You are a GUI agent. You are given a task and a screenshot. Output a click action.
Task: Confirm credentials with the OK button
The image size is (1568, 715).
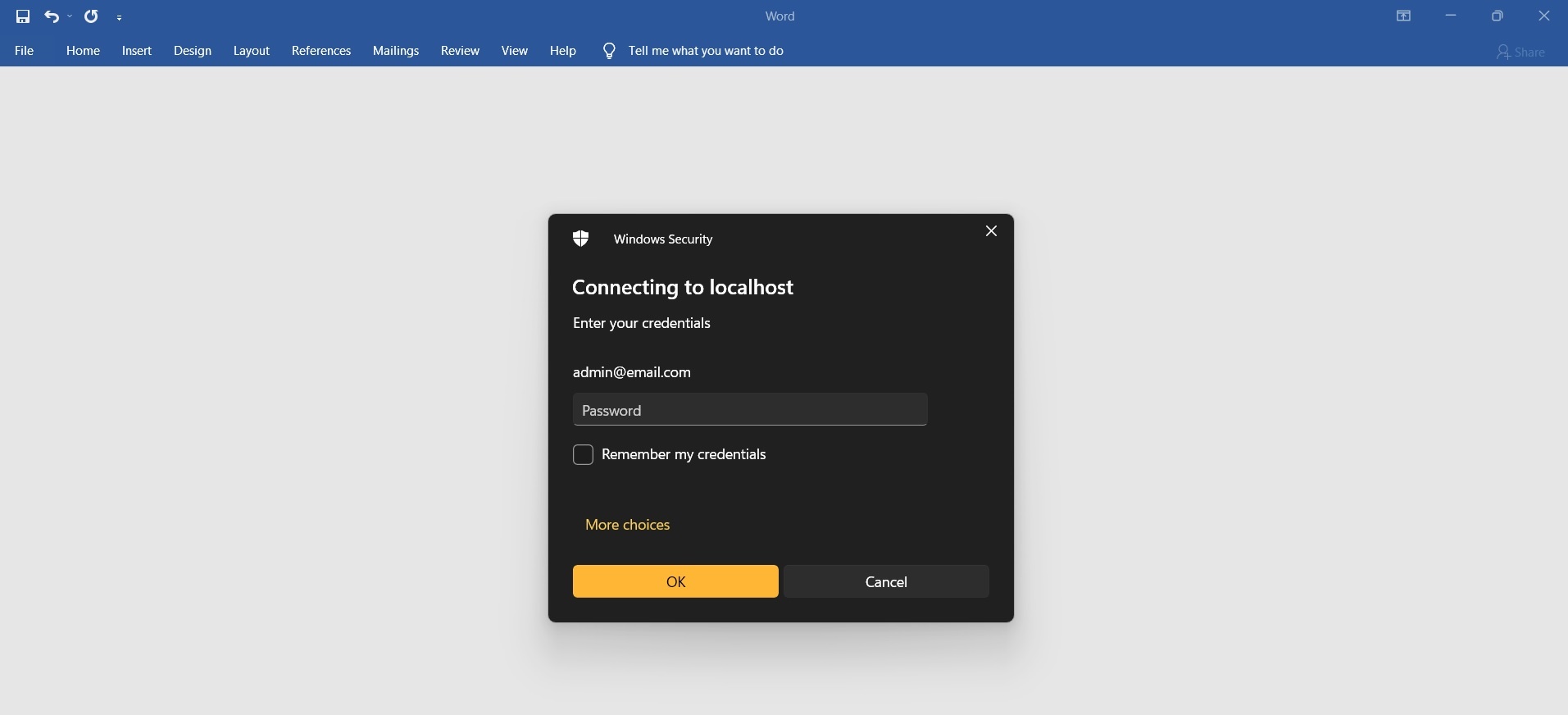675,581
